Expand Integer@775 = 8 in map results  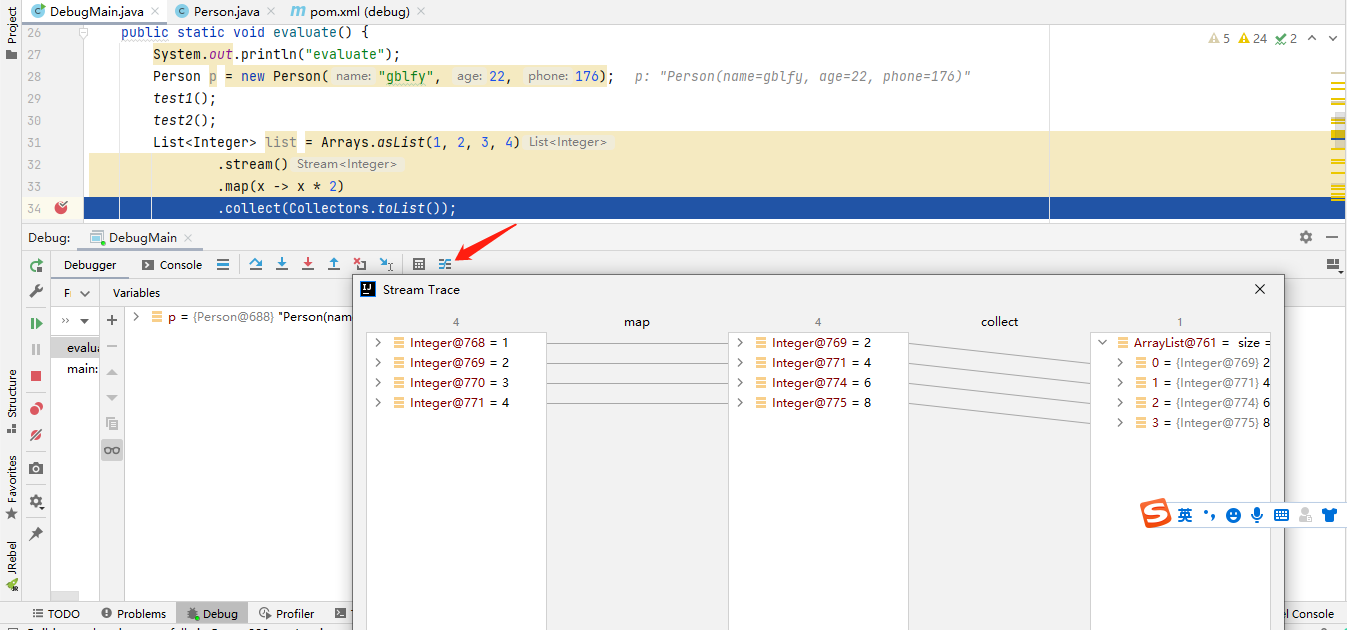pos(740,403)
